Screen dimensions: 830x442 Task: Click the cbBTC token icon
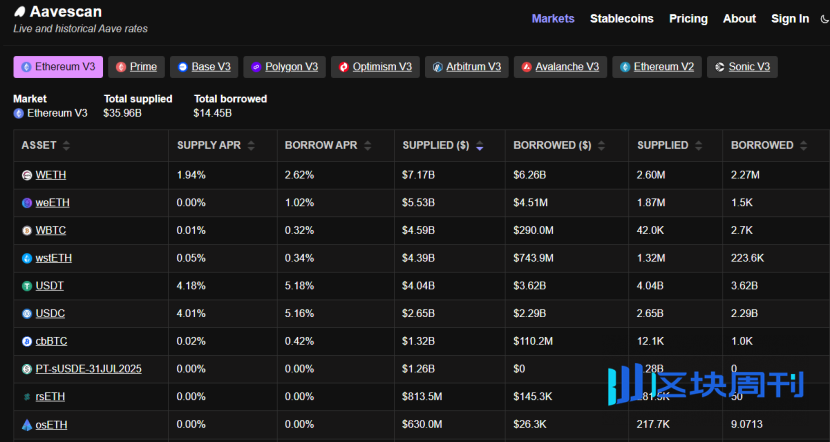coord(27,341)
